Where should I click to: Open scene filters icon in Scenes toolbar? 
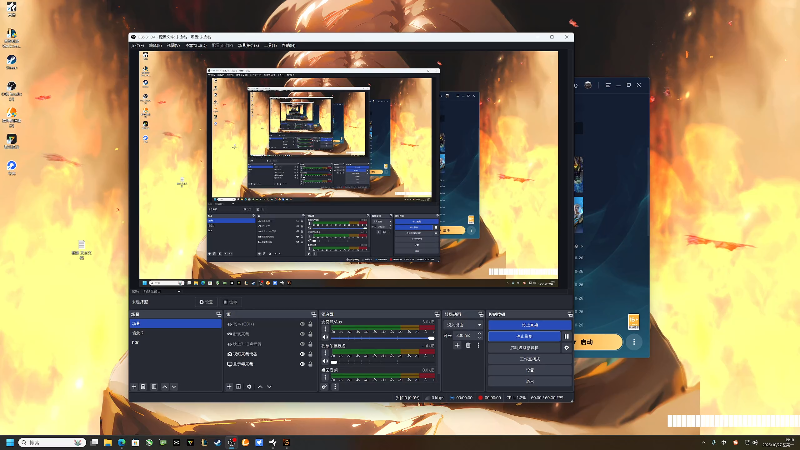tap(154, 387)
